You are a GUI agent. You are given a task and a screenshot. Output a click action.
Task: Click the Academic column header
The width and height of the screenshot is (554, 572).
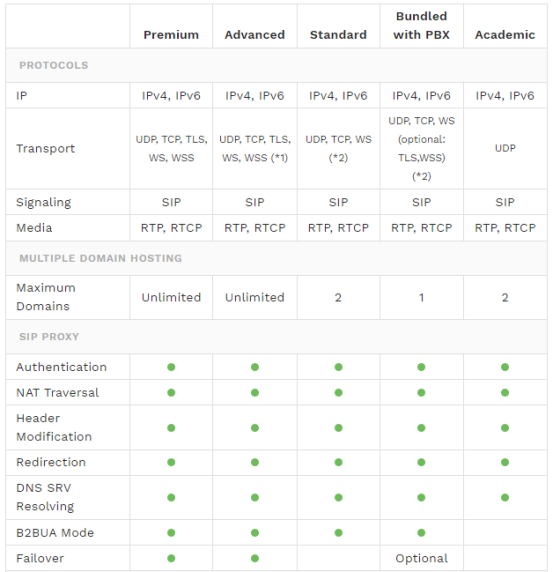click(x=505, y=35)
